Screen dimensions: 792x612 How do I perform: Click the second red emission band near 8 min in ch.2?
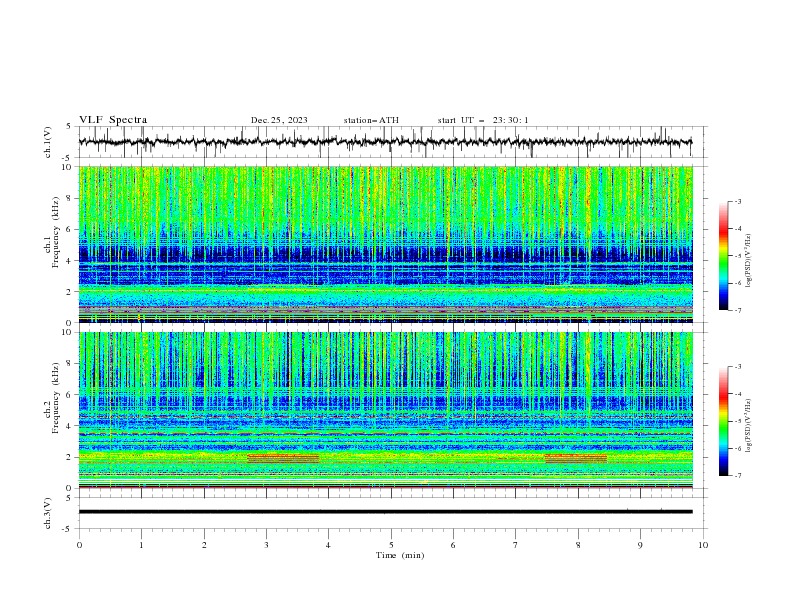coord(576,458)
